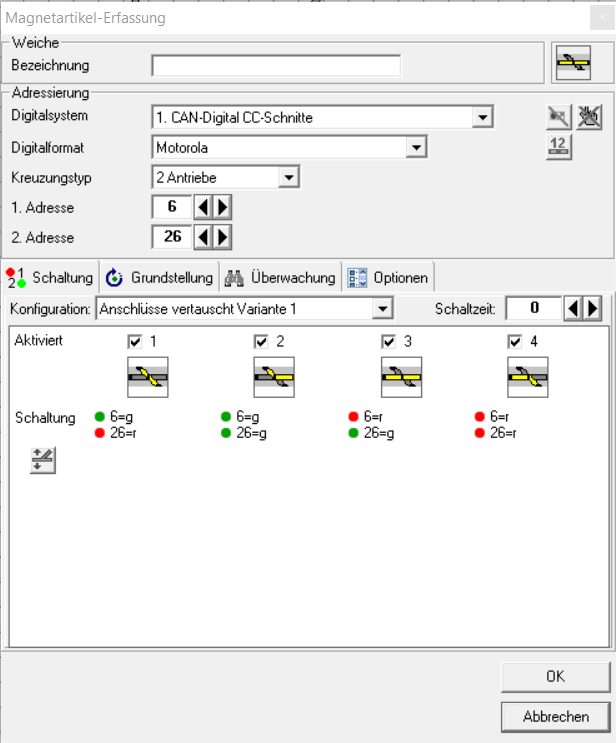Select the turnout position 4 icon
This screenshot has width=616, height=743.
[x=527, y=380]
